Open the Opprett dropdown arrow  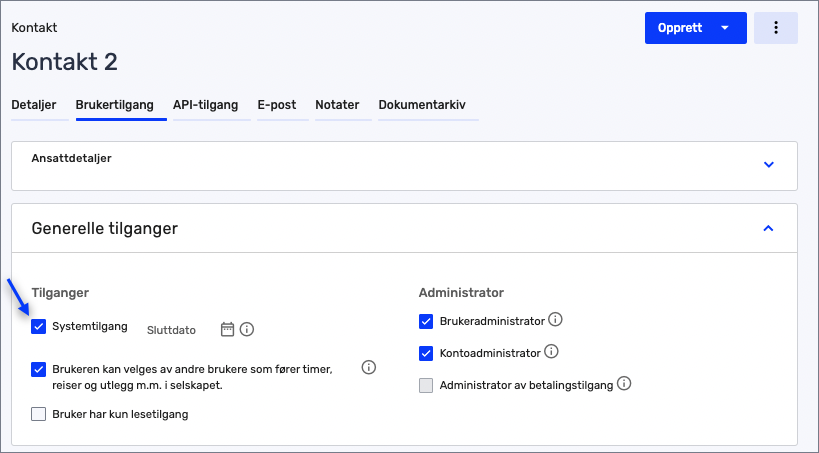pyautogui.click(x=725, y=28)
